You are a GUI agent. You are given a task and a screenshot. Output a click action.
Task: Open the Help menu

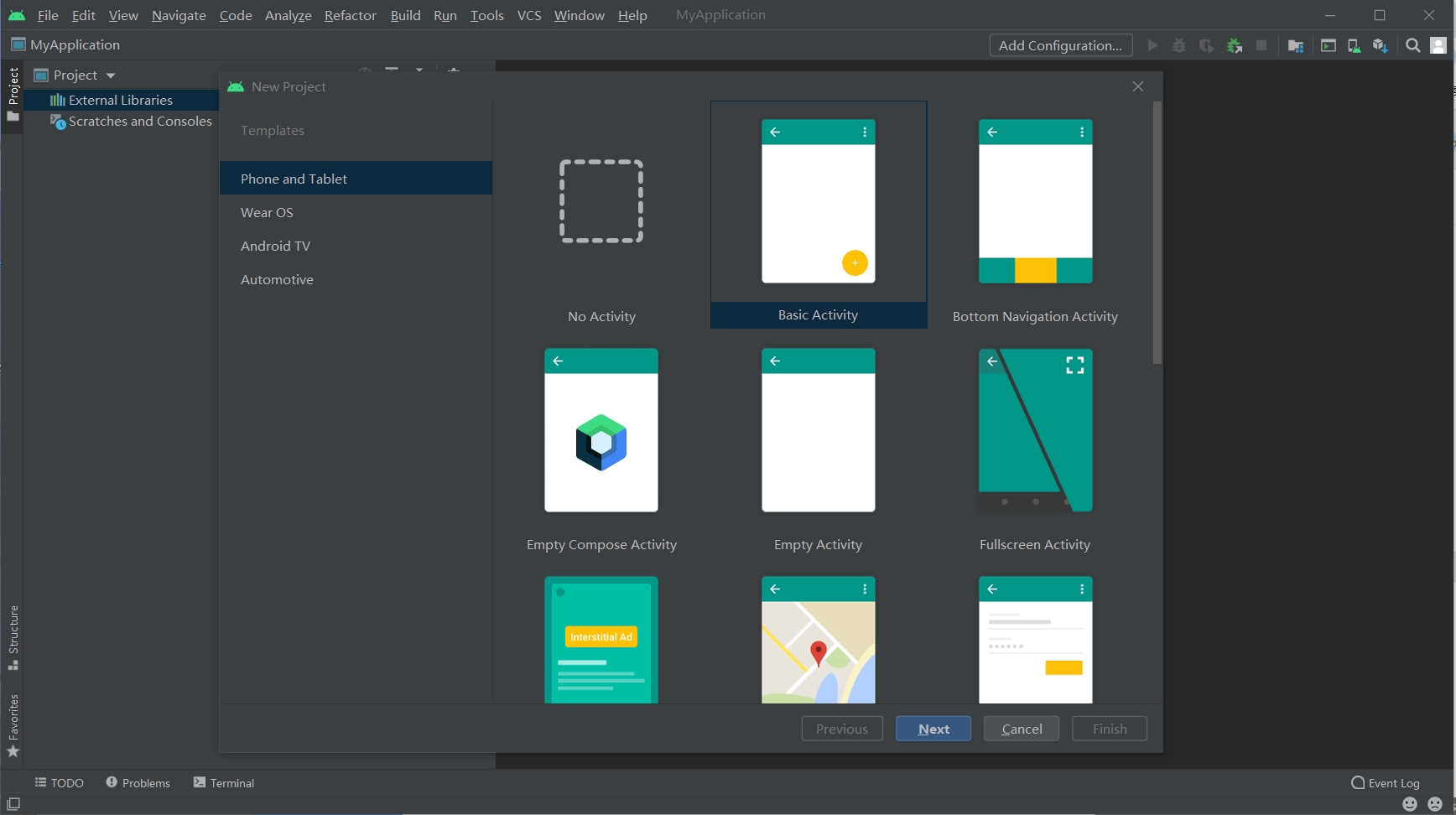tap(632, 15)
